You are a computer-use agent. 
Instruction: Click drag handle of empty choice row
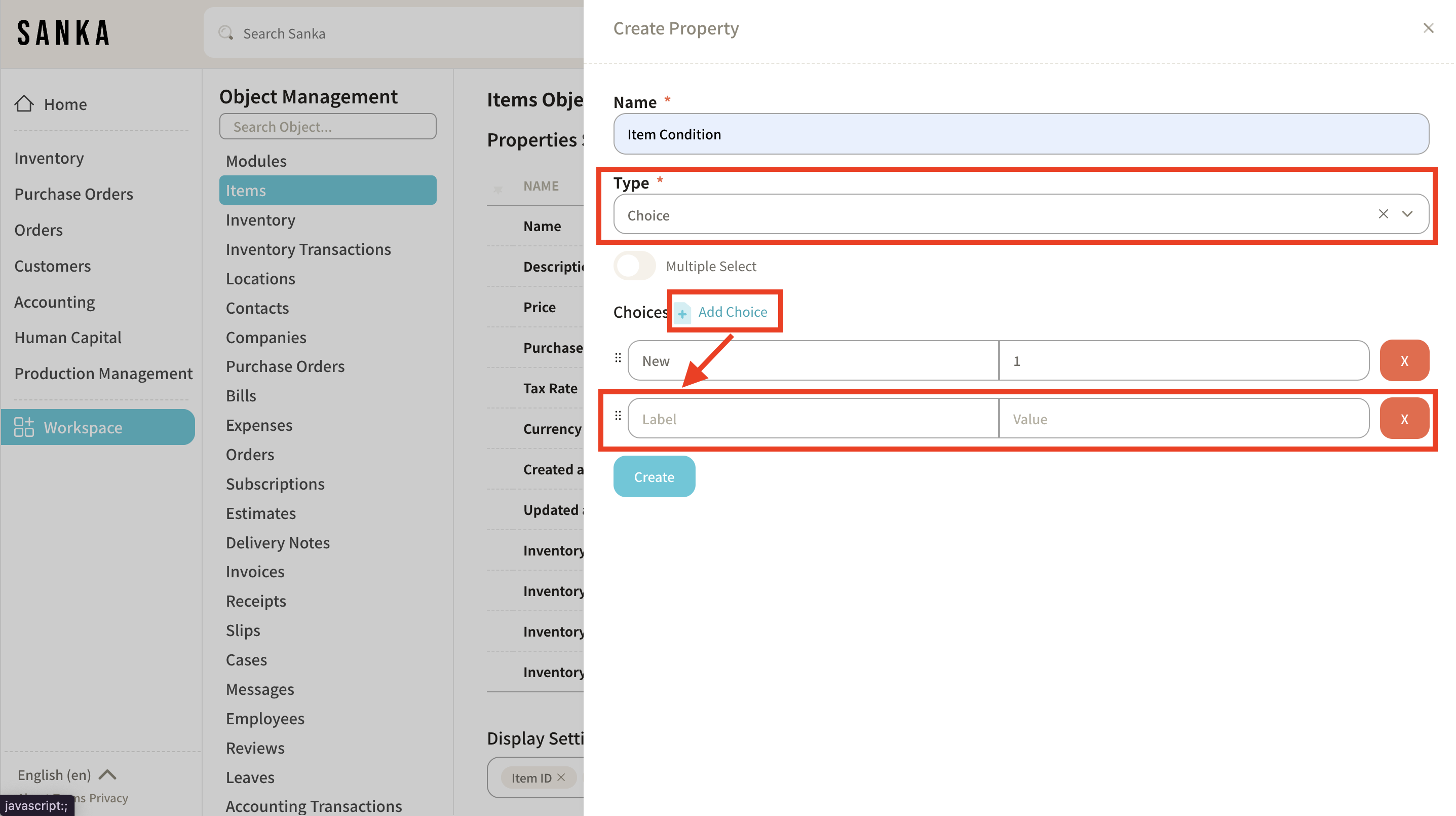pos(618,416)
